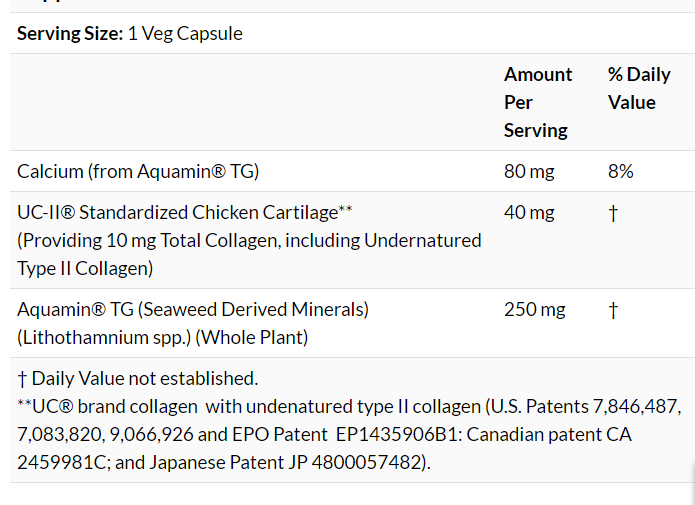Select the Amount Per Serving column header
Screen dimensions: 695x505
538,102
